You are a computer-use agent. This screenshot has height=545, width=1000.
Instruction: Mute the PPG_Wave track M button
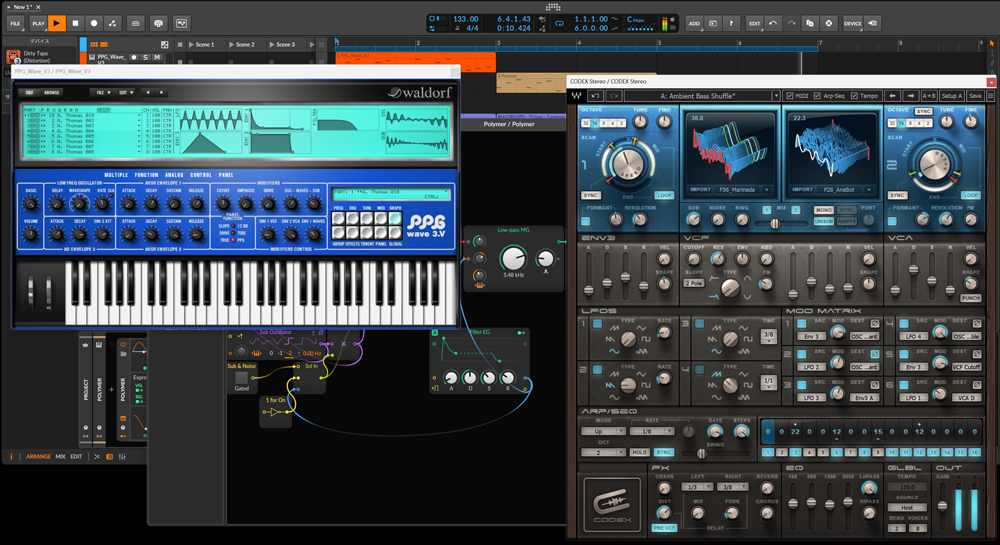(156, 57)
